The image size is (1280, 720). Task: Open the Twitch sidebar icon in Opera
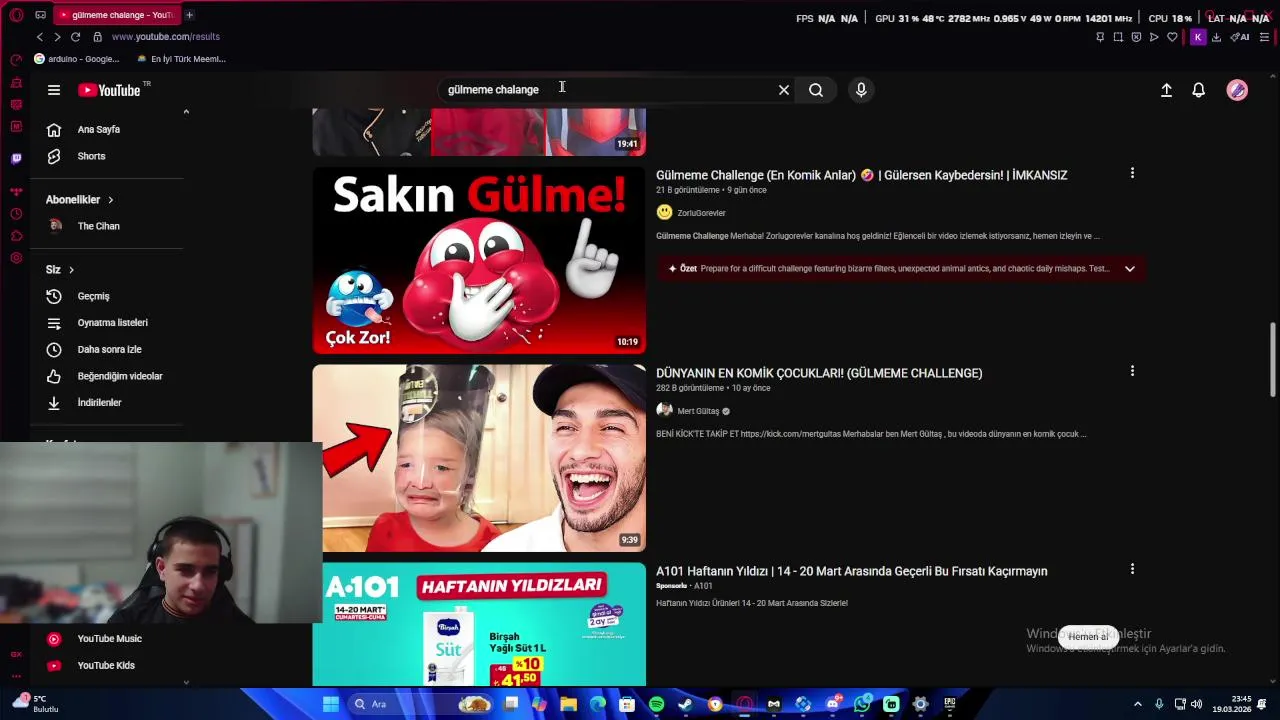point(16,158)
